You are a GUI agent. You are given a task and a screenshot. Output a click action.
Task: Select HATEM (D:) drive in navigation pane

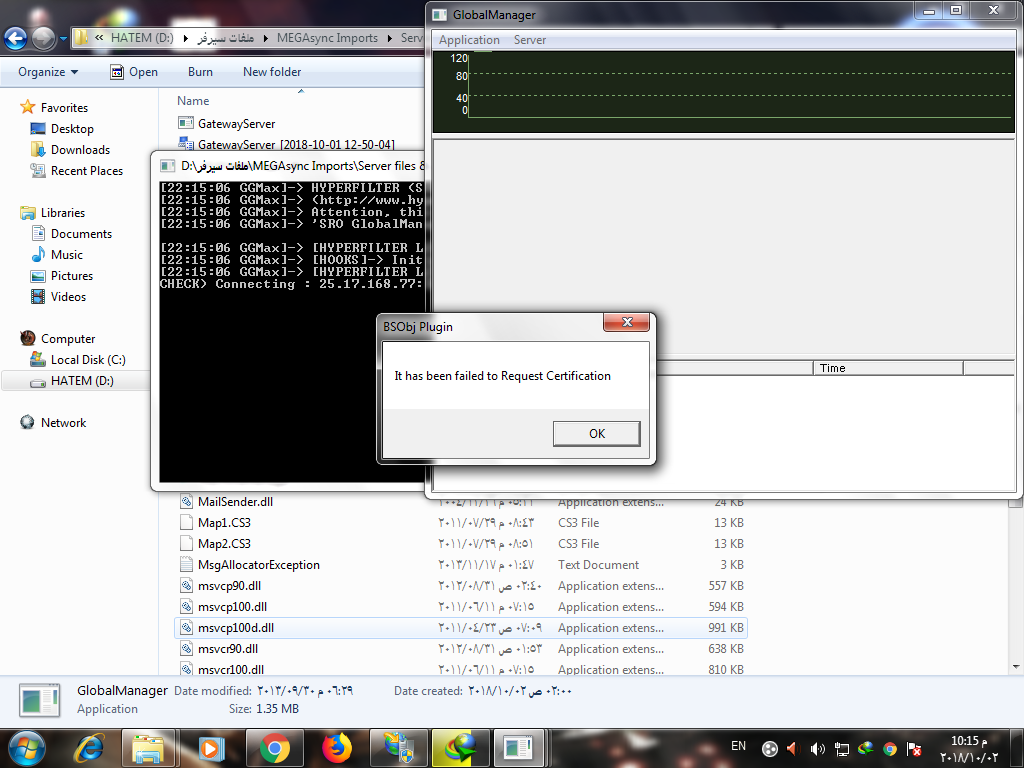point(82,381)
